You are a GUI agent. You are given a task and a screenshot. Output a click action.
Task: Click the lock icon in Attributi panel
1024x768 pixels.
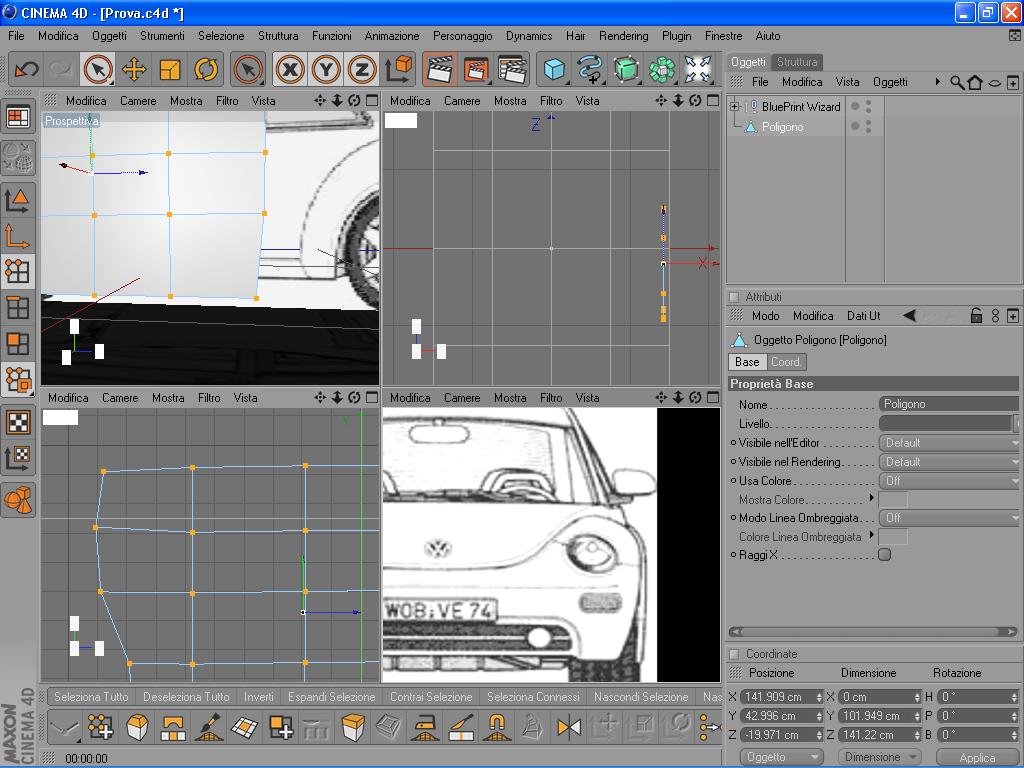point(976,316)
